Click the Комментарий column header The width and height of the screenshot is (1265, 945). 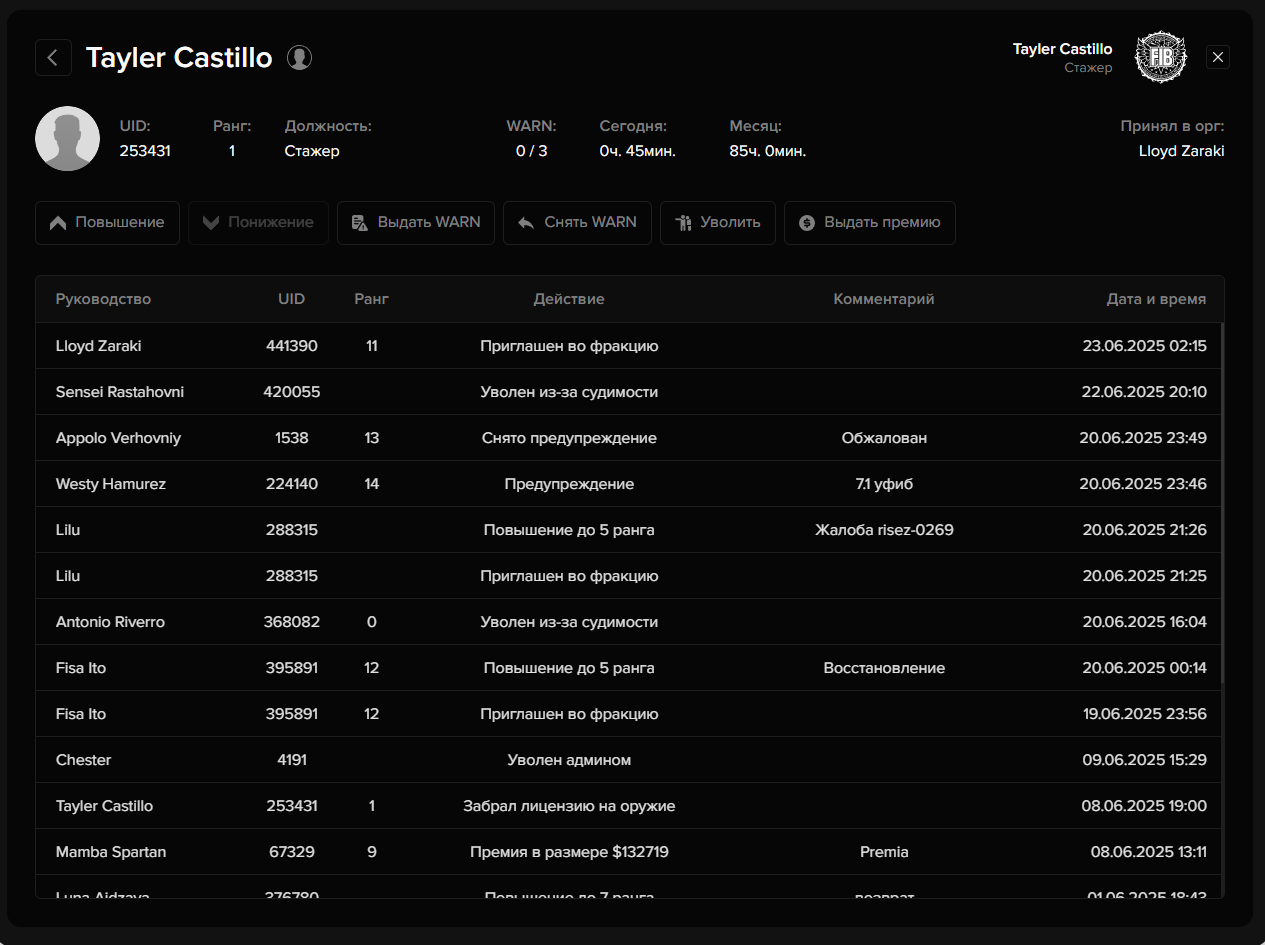click(x=884, y=299)
